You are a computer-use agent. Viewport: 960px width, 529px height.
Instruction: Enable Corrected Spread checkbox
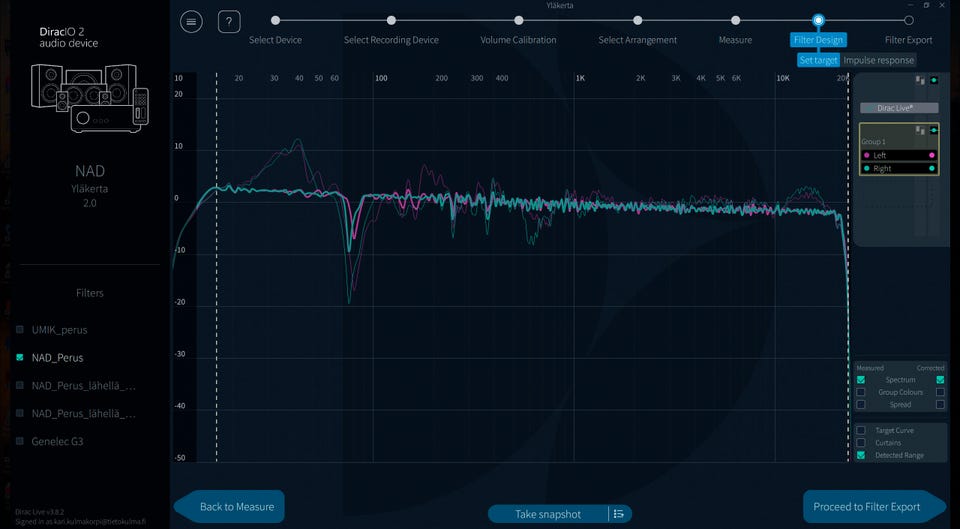pos(940,405)
